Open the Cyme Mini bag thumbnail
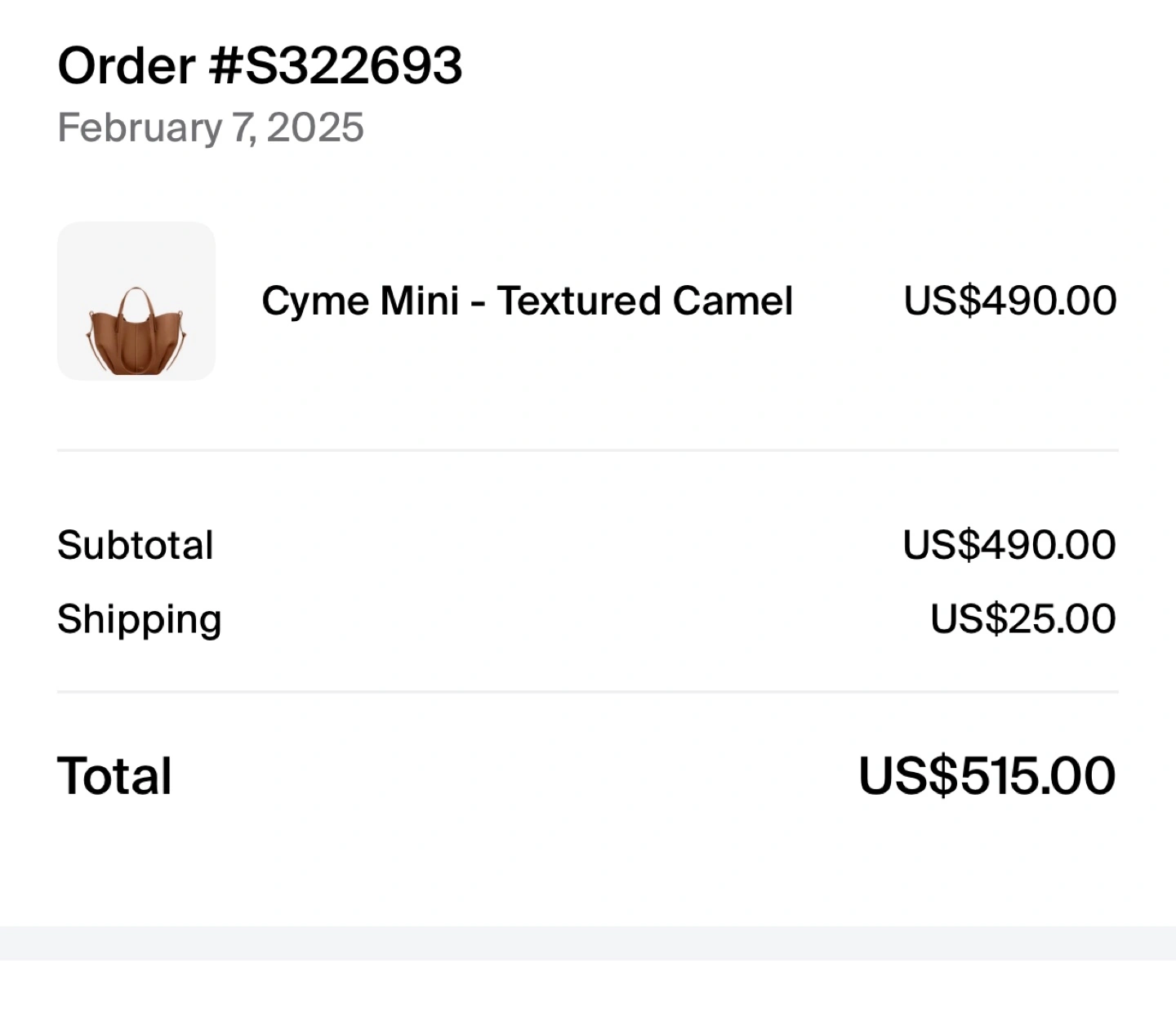Image resolution: width=1176 pixels, height=1022 pixels. point(136,301)
